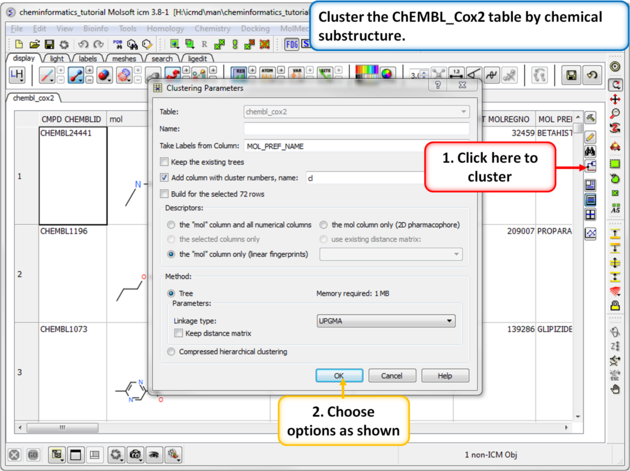Click the save icon in top toolbar

[49, 44]
